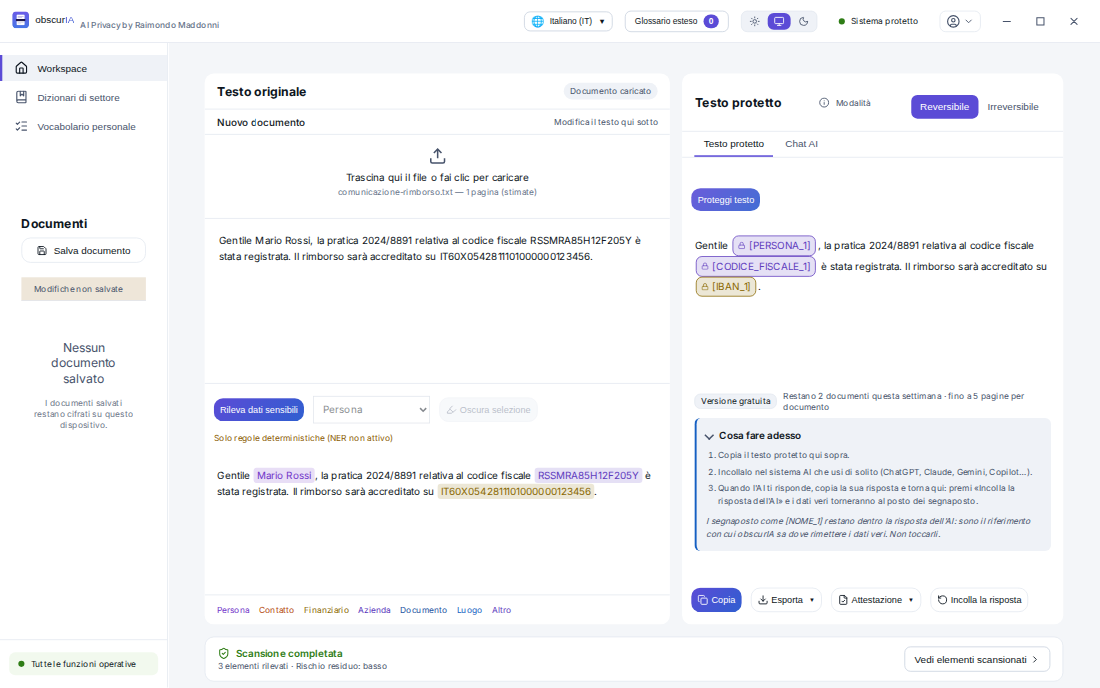Click the upload arrow icon to load file
The height and width of the screenshot is (688, 1100).
(437, 156)
